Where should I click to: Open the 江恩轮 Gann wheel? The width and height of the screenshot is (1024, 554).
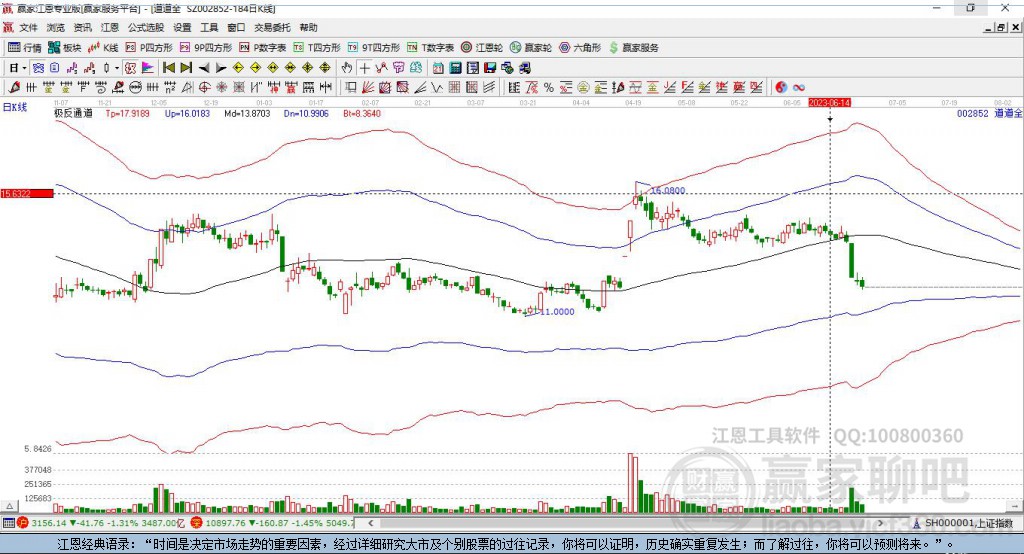coord(482,48)
